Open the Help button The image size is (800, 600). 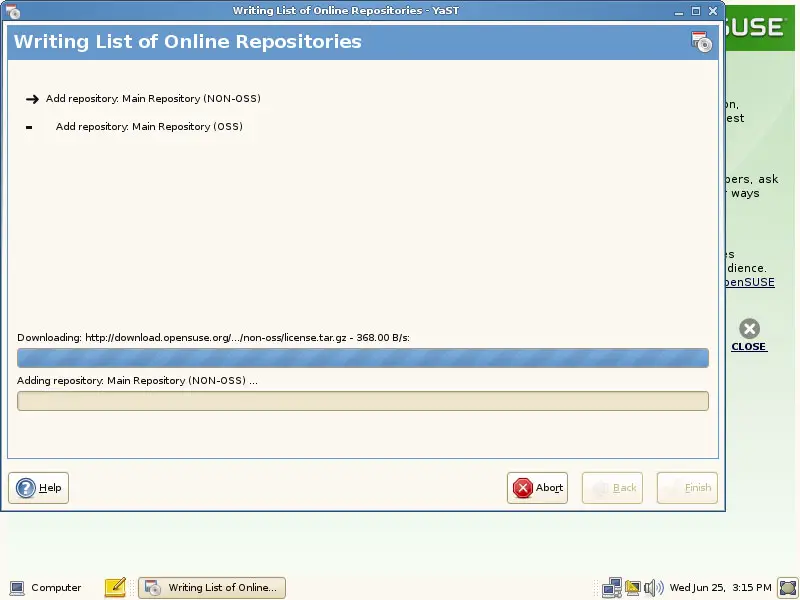[x=38, y=488]
